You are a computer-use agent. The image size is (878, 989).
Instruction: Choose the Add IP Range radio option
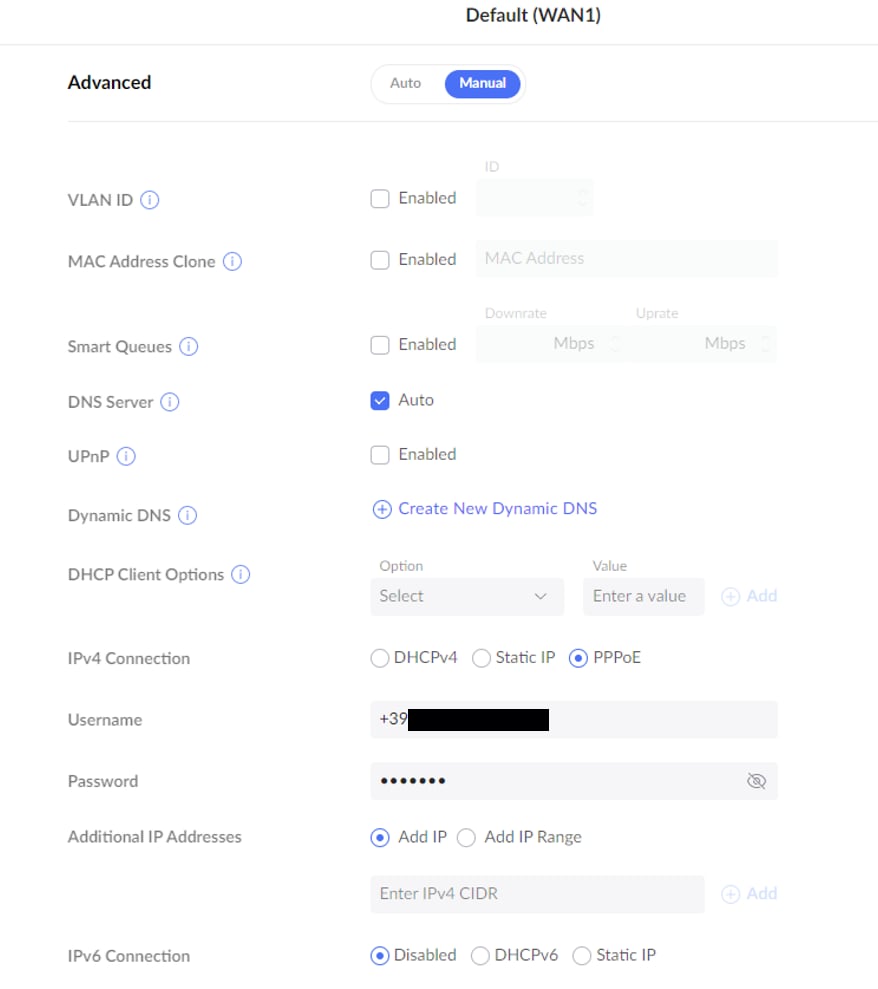click(466, 838)
